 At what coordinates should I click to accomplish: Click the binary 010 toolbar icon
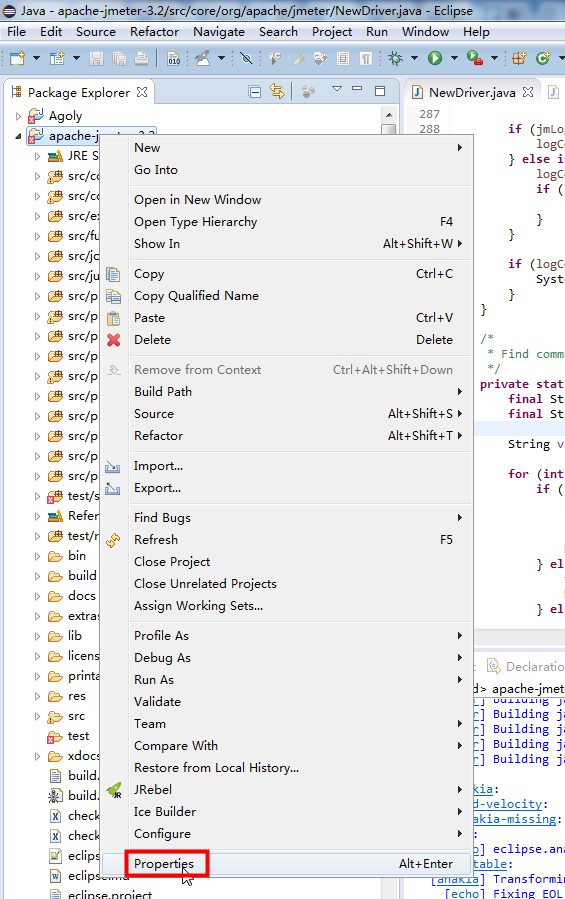173,58
